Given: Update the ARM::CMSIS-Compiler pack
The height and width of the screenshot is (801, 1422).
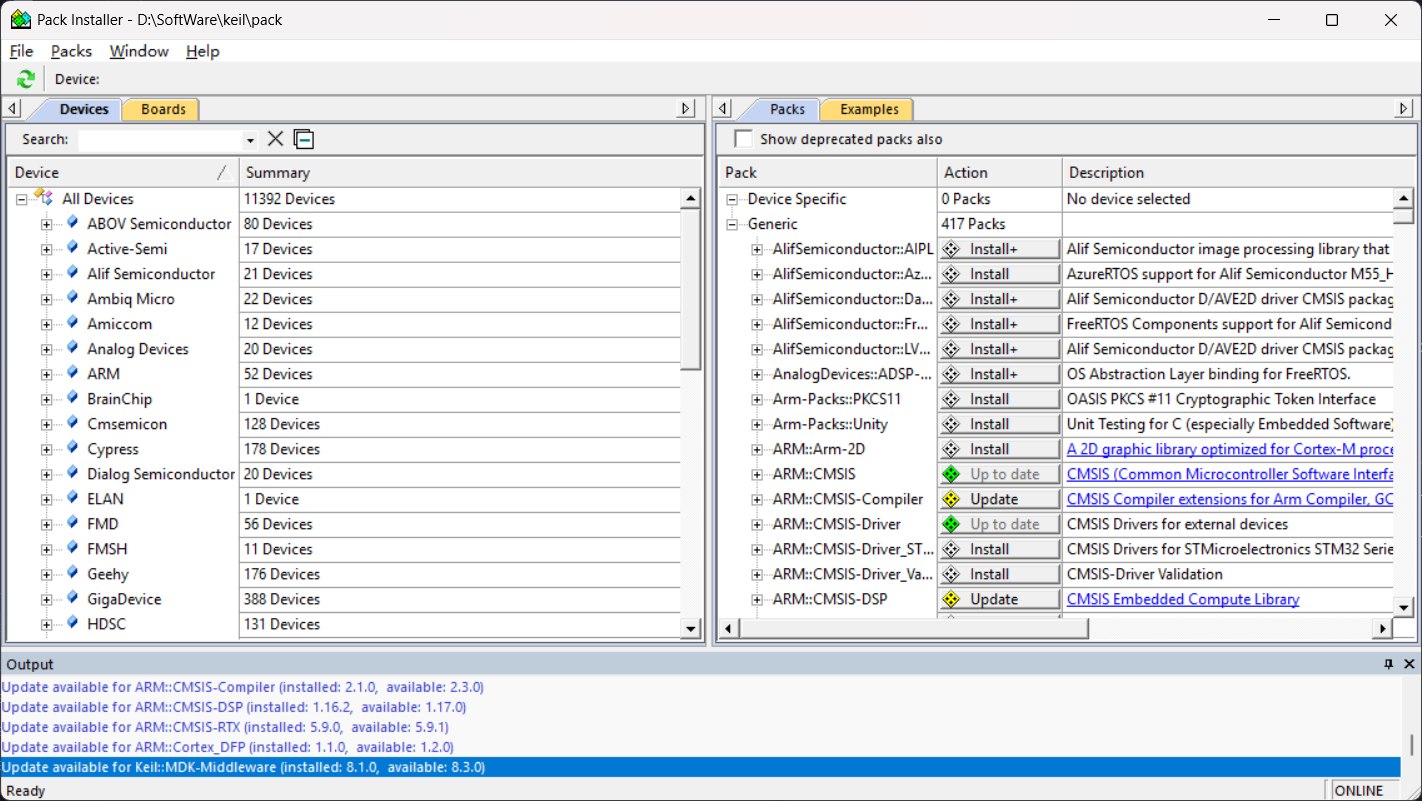Looking at the screenshot, I should (999, 499).
